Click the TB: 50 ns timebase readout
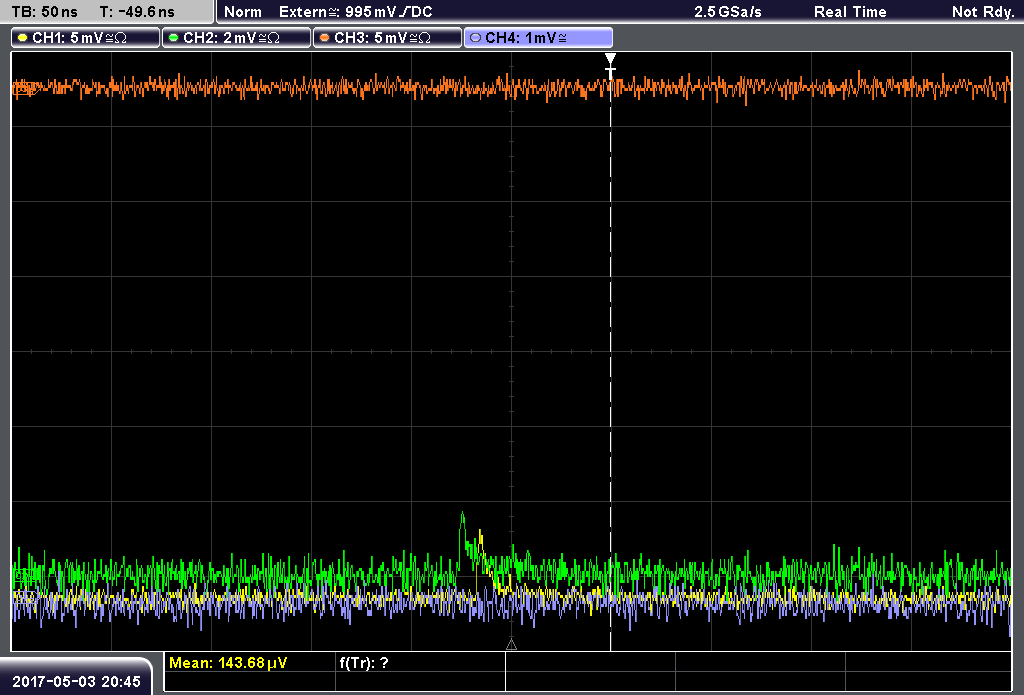 (44, 12)
